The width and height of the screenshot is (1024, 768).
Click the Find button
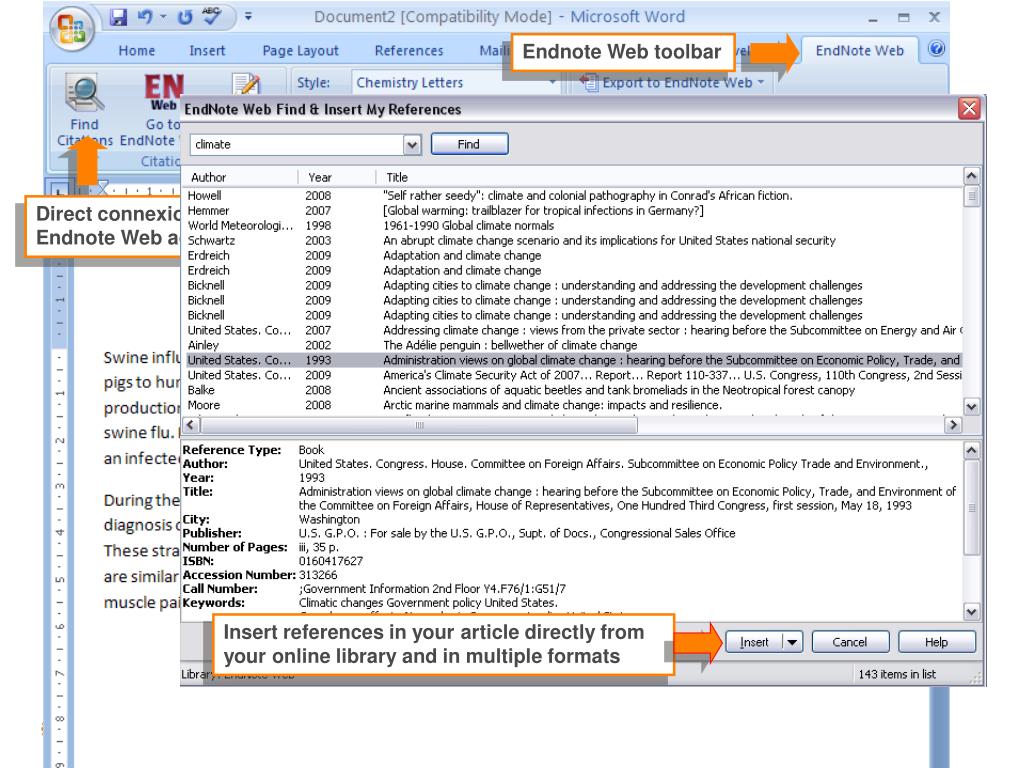469,144
